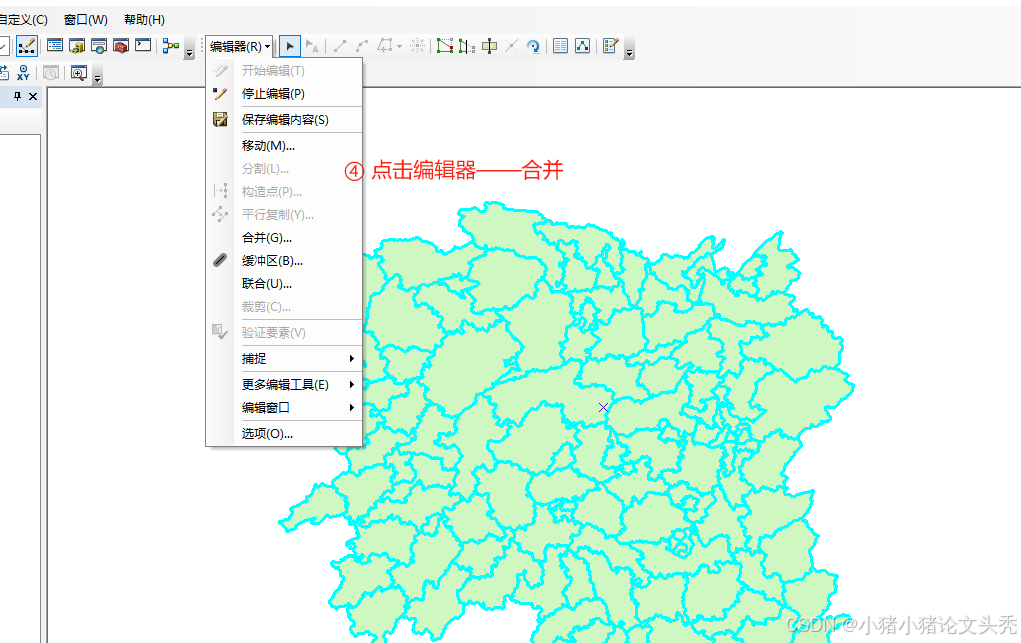Screen dimensions: 1021x643
Task: Click the Reshape Feature tool
Action: click(467, 46)
